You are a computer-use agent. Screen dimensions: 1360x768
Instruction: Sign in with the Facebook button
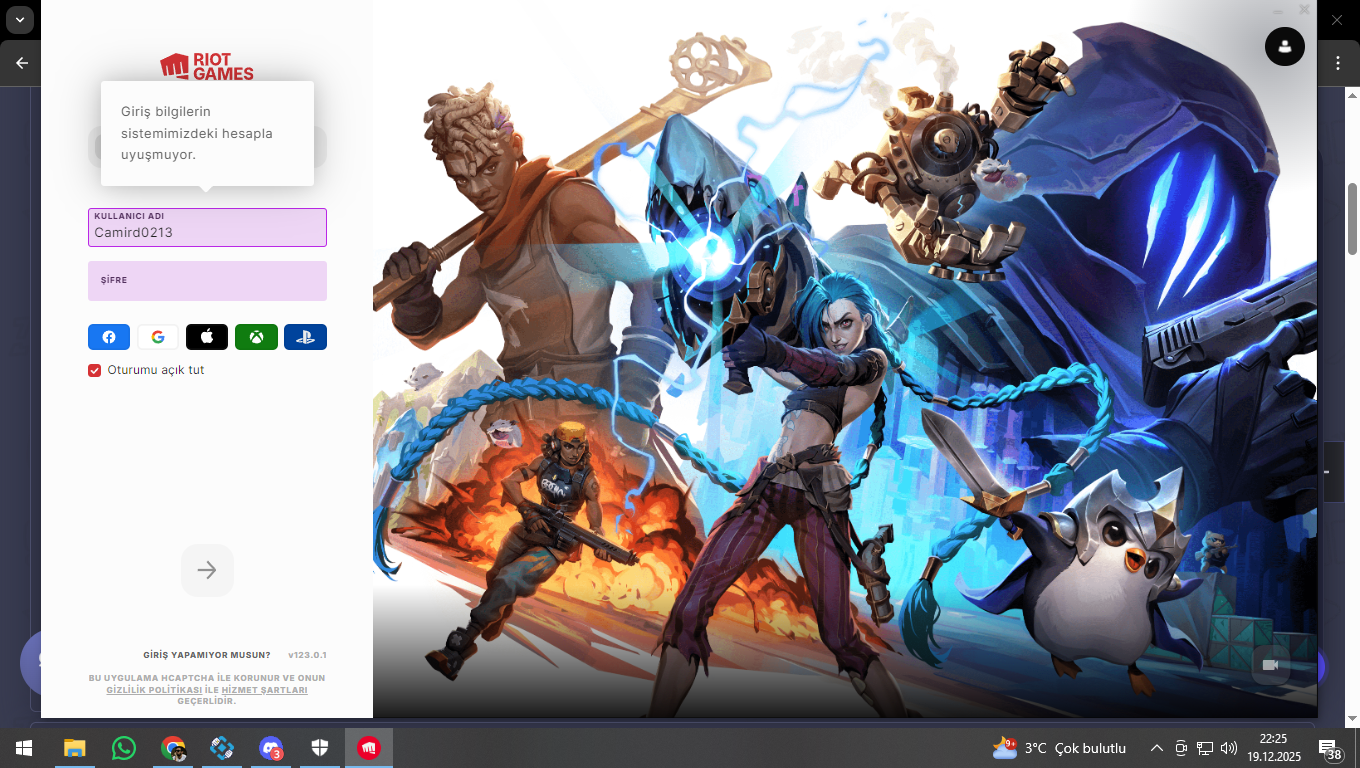pyautogui.click(x=109, y=337)
